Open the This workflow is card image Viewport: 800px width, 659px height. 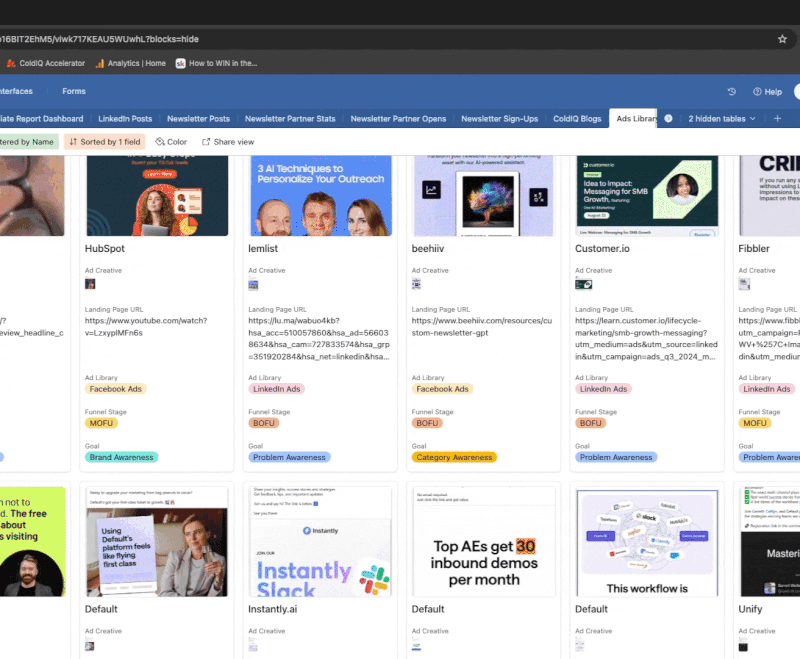point(647,542)
